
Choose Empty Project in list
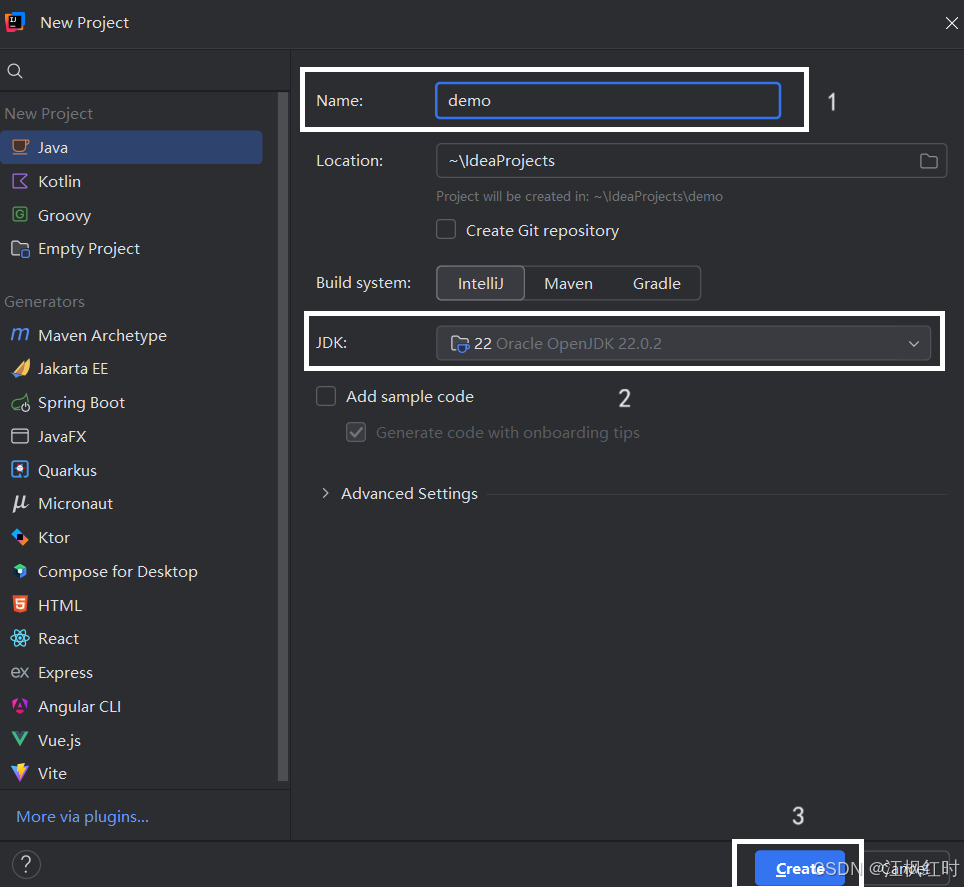click(132, 249)
